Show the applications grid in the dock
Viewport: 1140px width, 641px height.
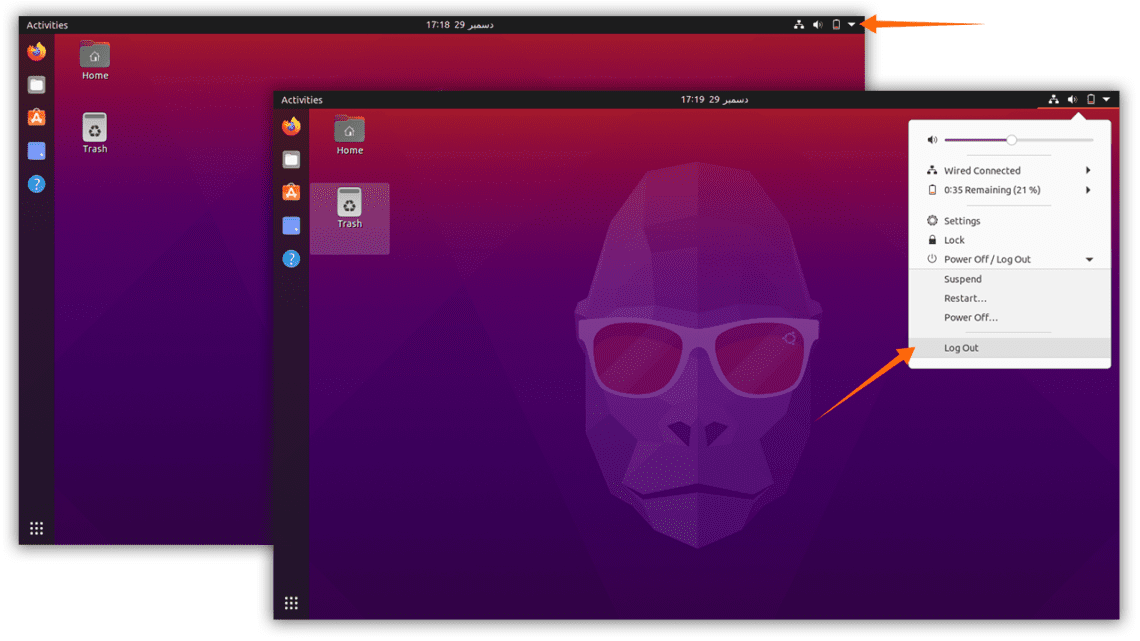(291, 602)
